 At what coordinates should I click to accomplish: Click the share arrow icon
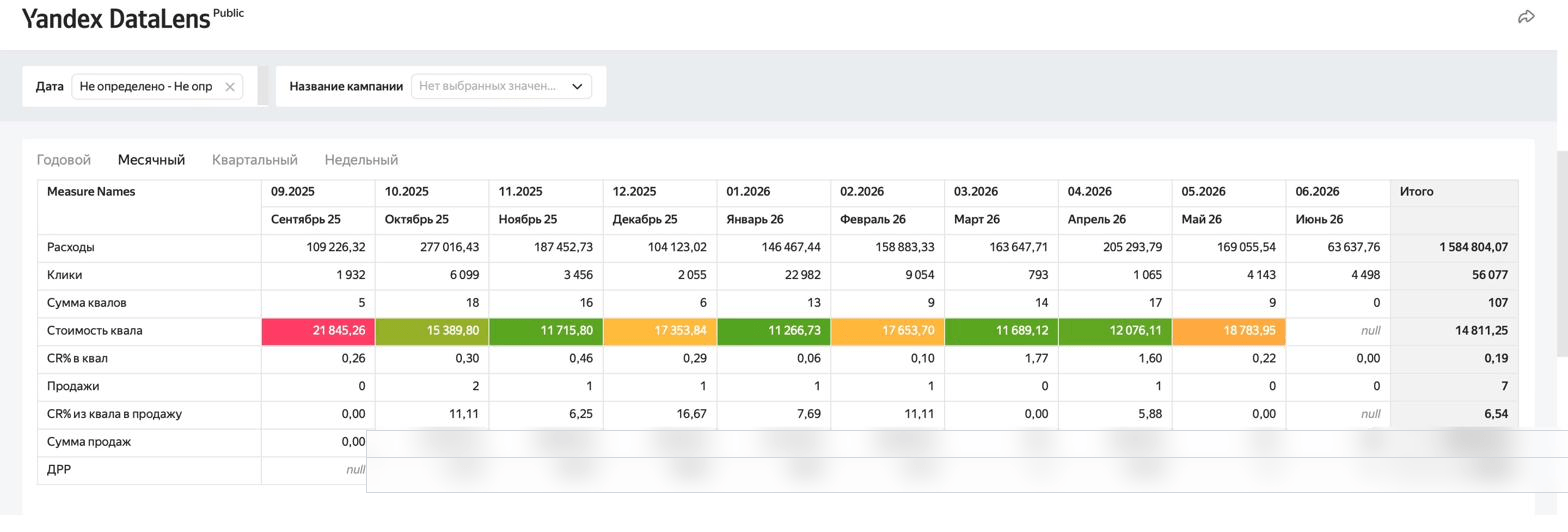click(x=1526, y=17)
